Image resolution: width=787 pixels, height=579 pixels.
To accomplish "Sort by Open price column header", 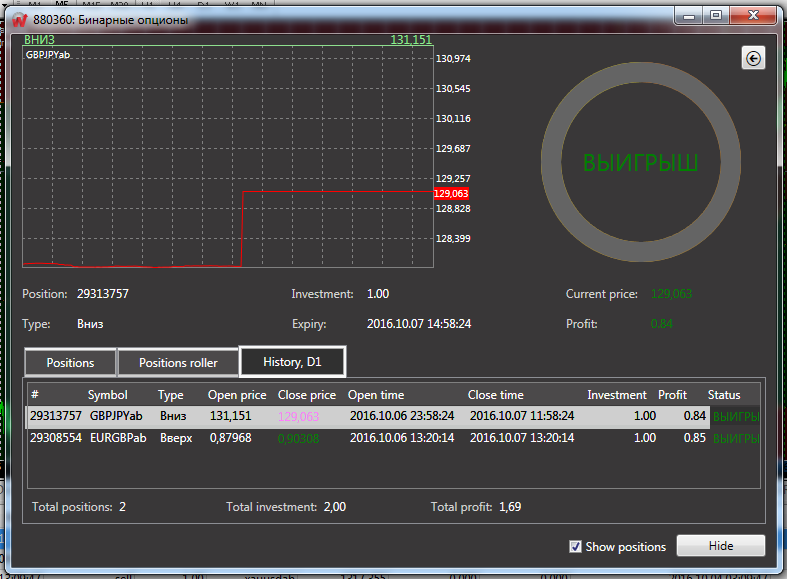I will click(x=237, y=395).
